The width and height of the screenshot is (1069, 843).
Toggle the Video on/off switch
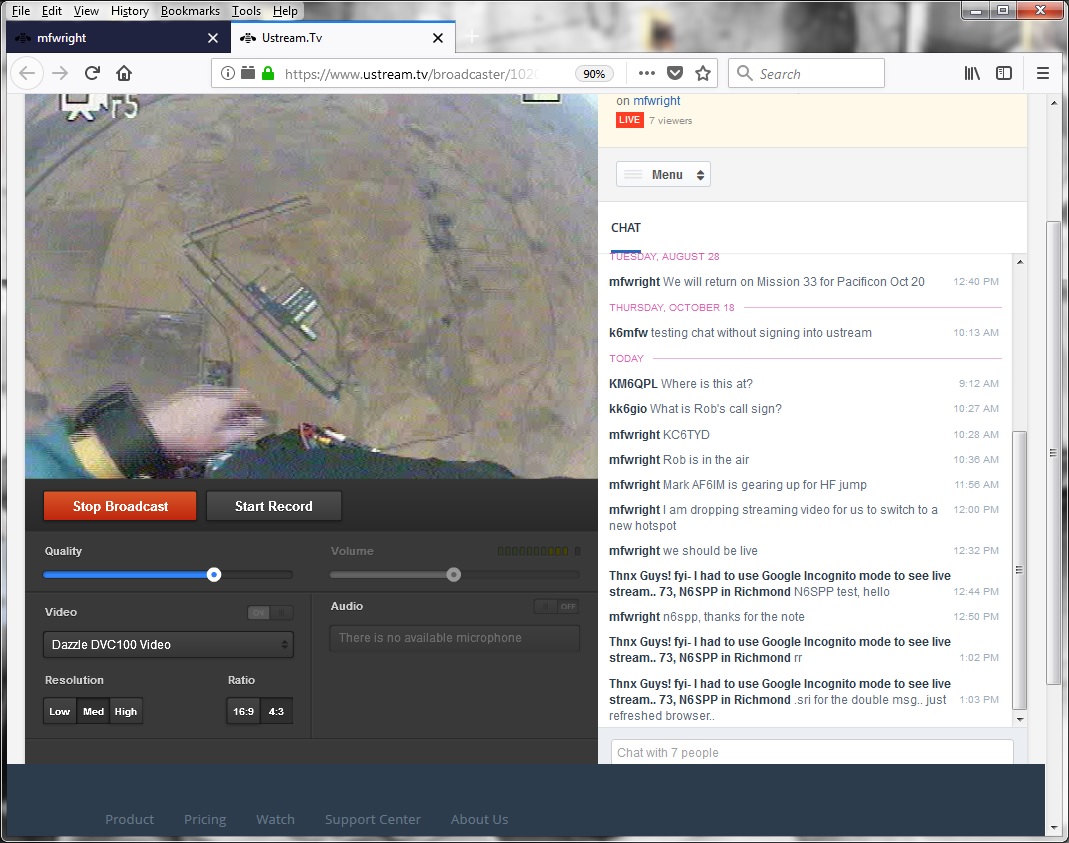(270, 613)
